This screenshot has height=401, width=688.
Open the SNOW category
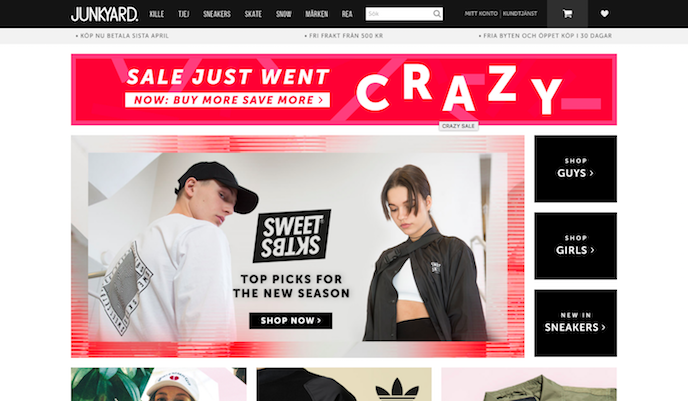284,14
